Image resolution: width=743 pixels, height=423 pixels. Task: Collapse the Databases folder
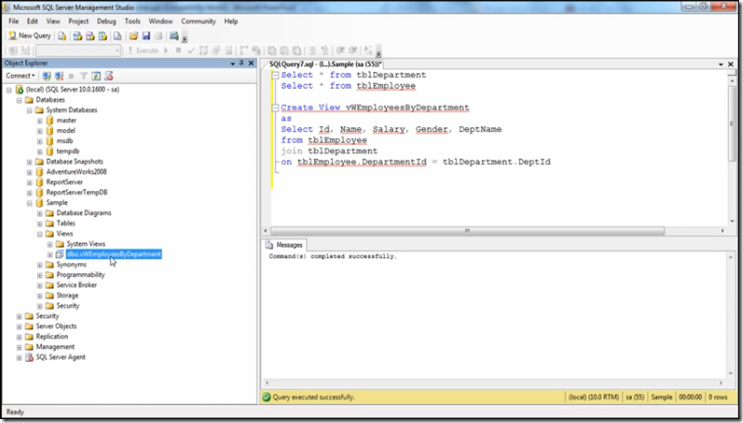(x=19, y=100)
